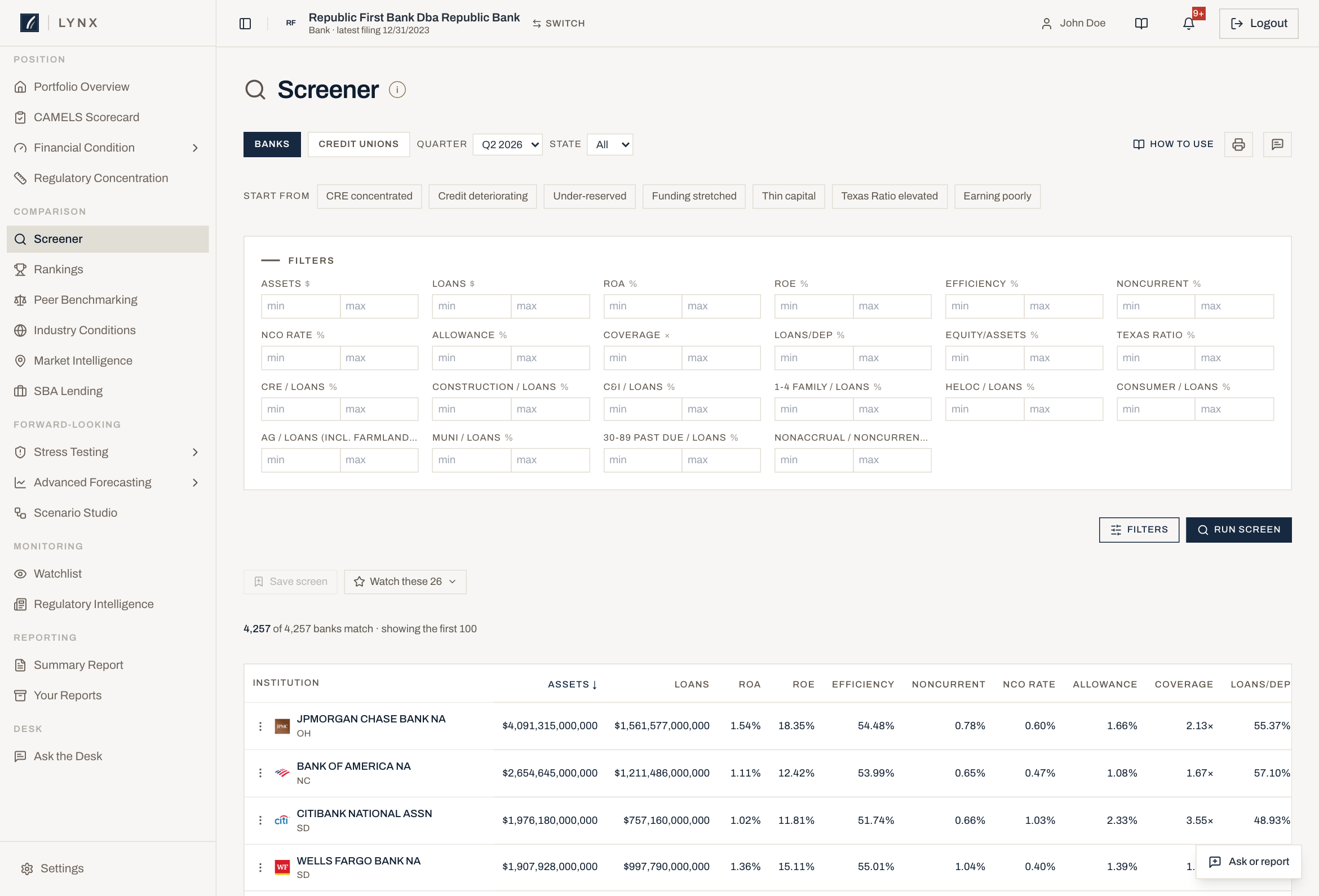Click WELLS FARGO BANK NA institution name

pyautogui.click(x=358, y=860)
